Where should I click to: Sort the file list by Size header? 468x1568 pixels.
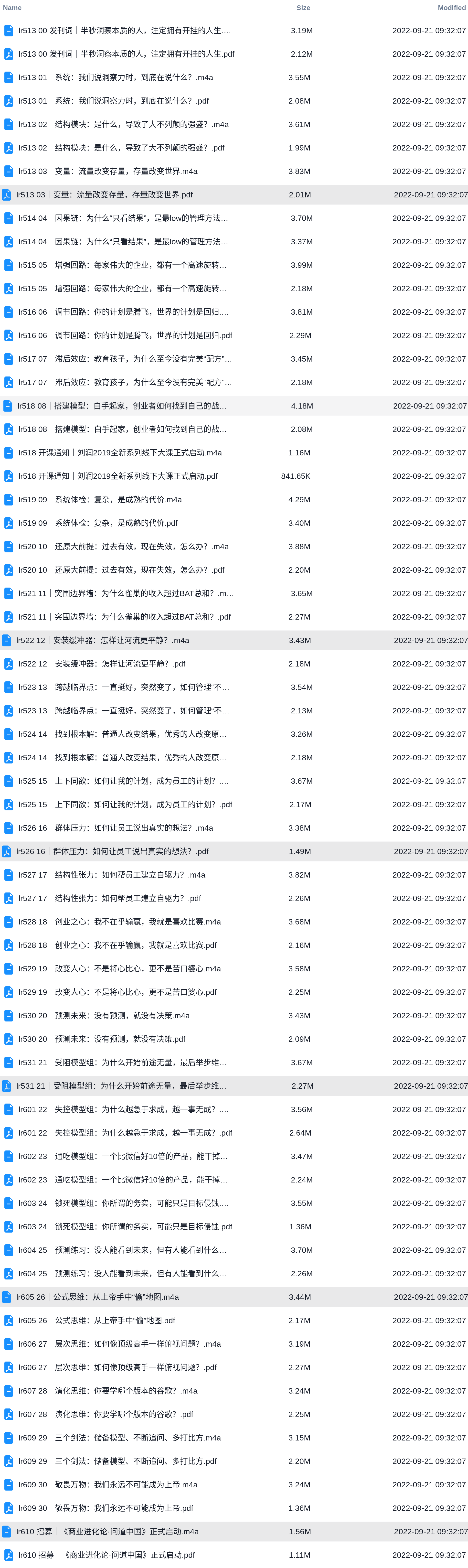303,8
